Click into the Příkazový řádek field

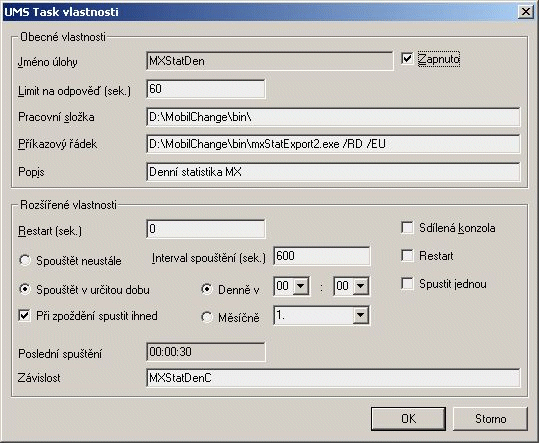pos(333,144)
